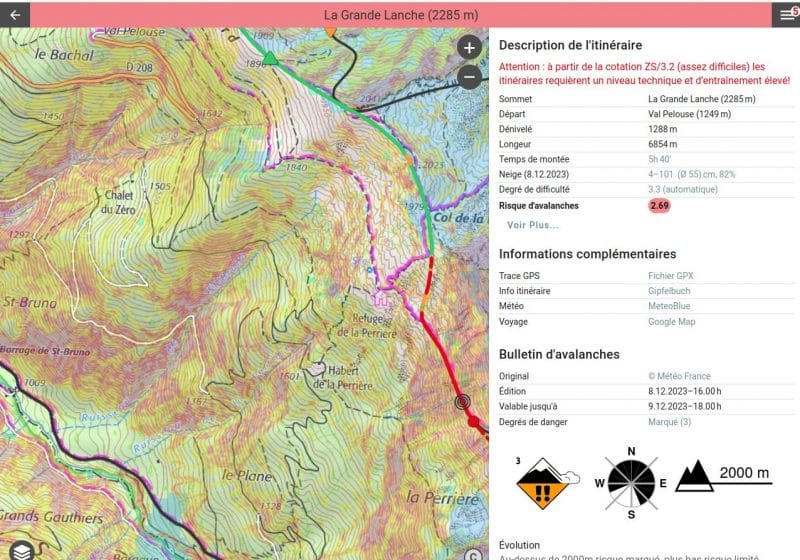
Task: Zoom in on the map
Action: pos(469,47)
